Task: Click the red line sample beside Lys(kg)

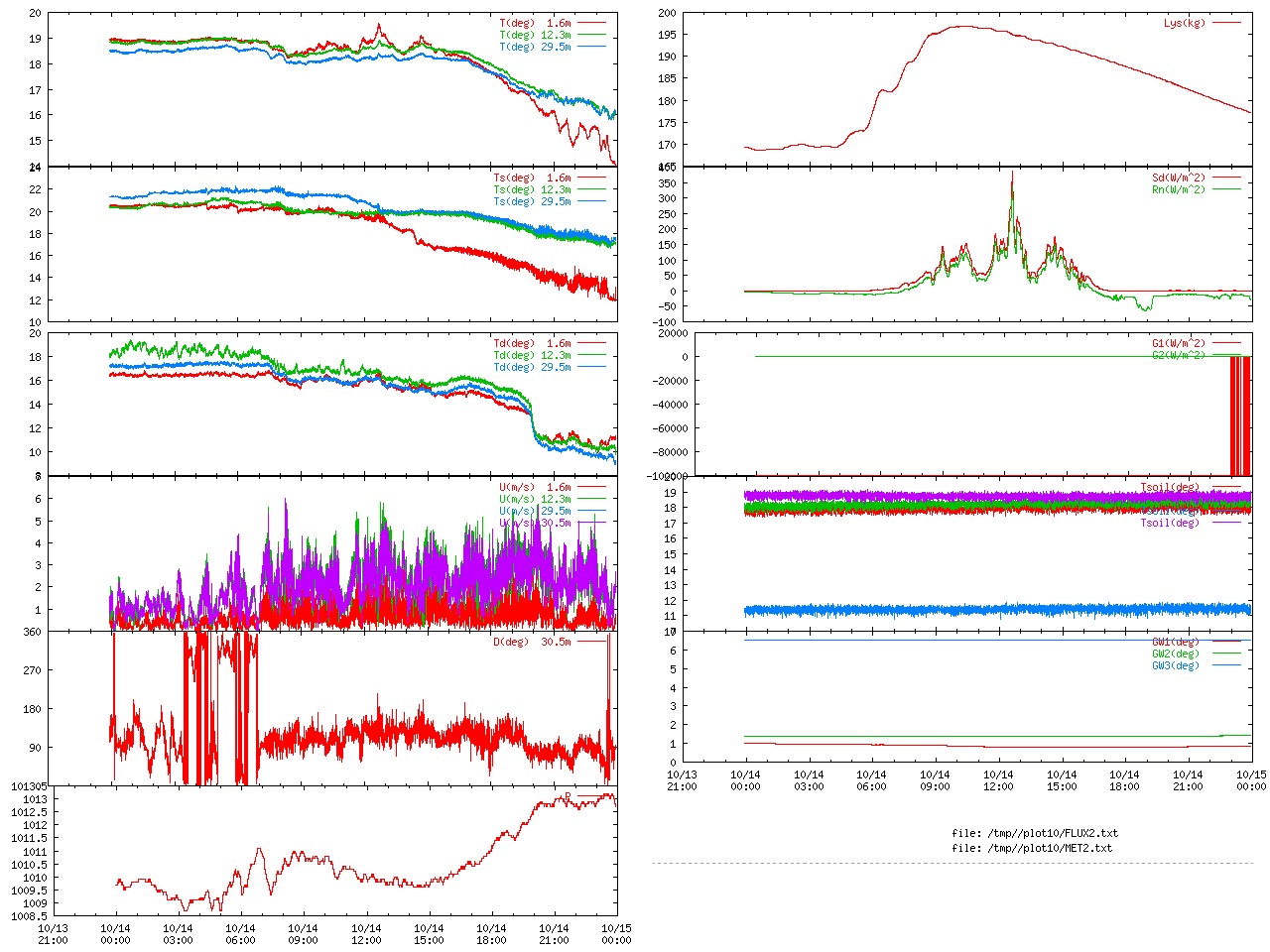Action: point(1226,23)
